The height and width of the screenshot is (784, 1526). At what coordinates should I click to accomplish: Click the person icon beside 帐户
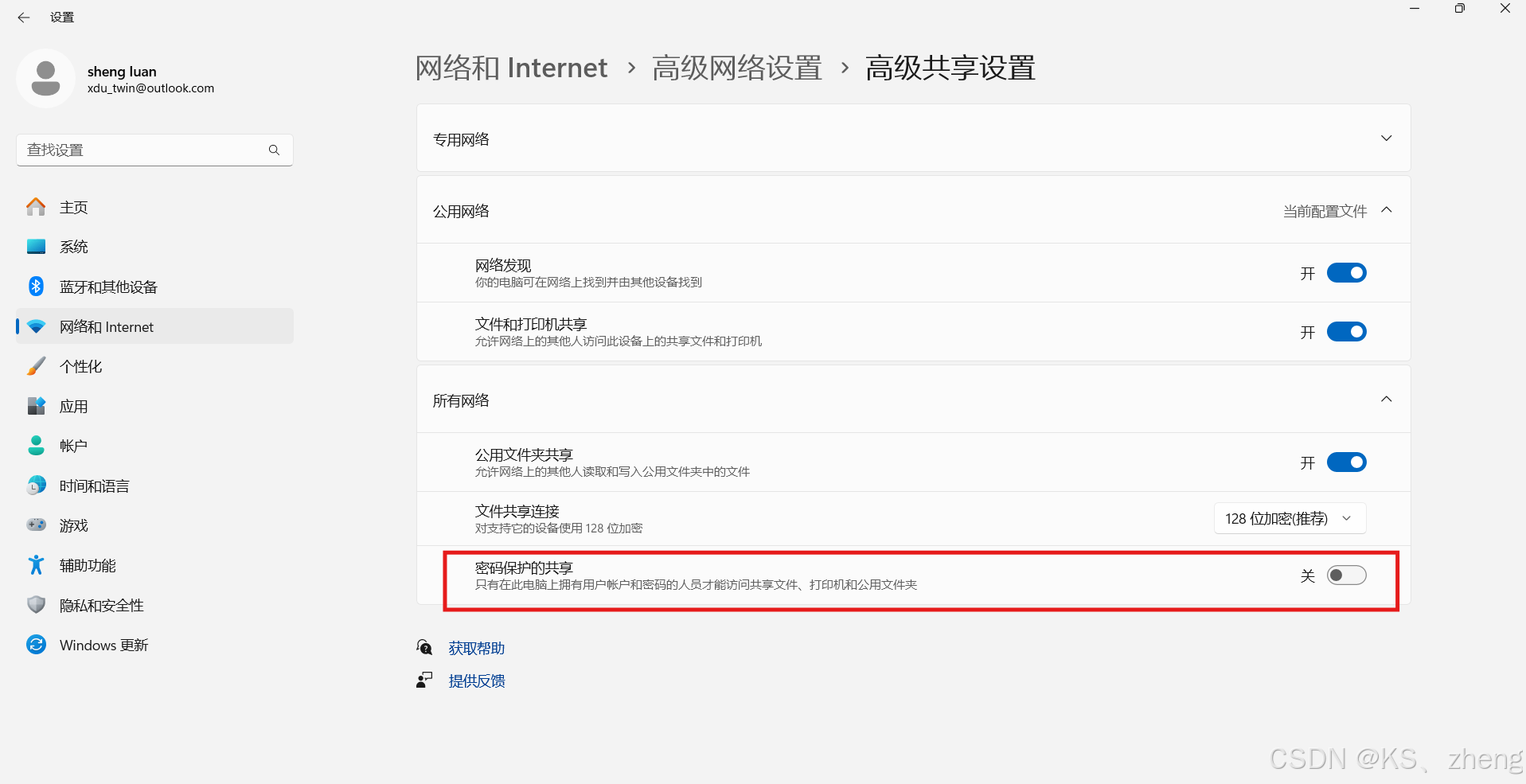(36, 446)
